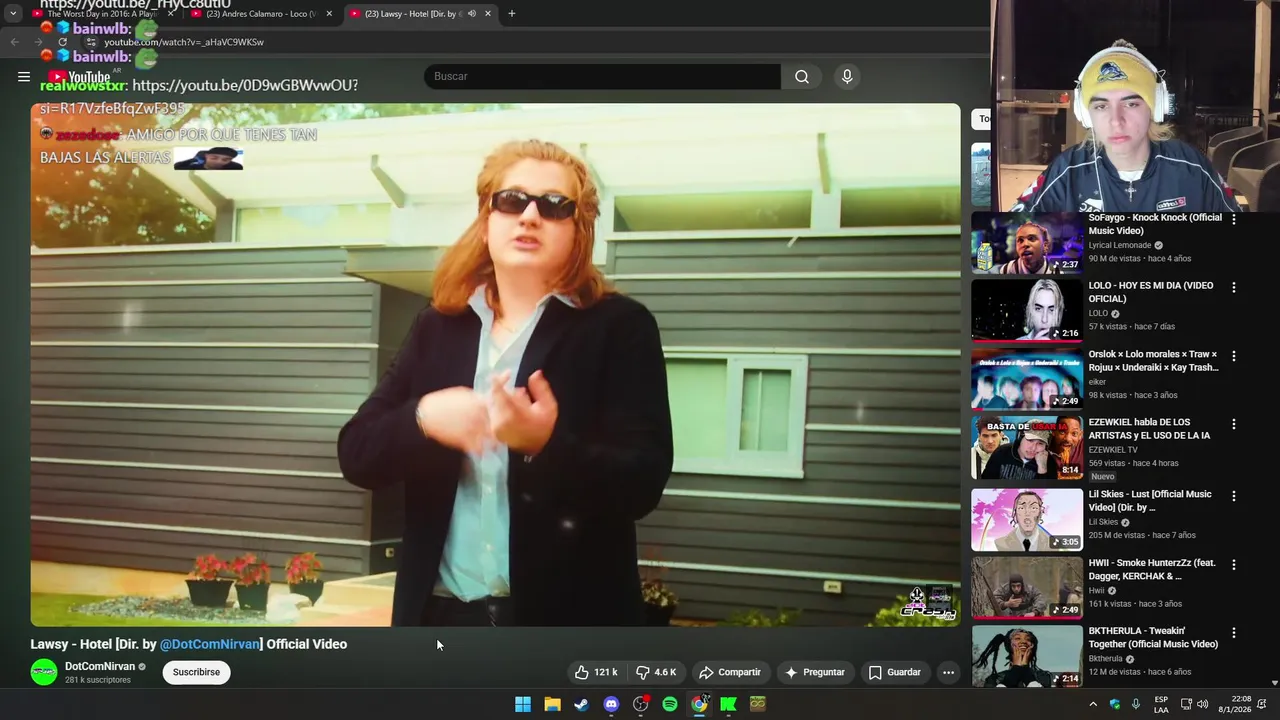Click the Windows Start button
The width and height of the screenshot is (1280, 720).
523,704
